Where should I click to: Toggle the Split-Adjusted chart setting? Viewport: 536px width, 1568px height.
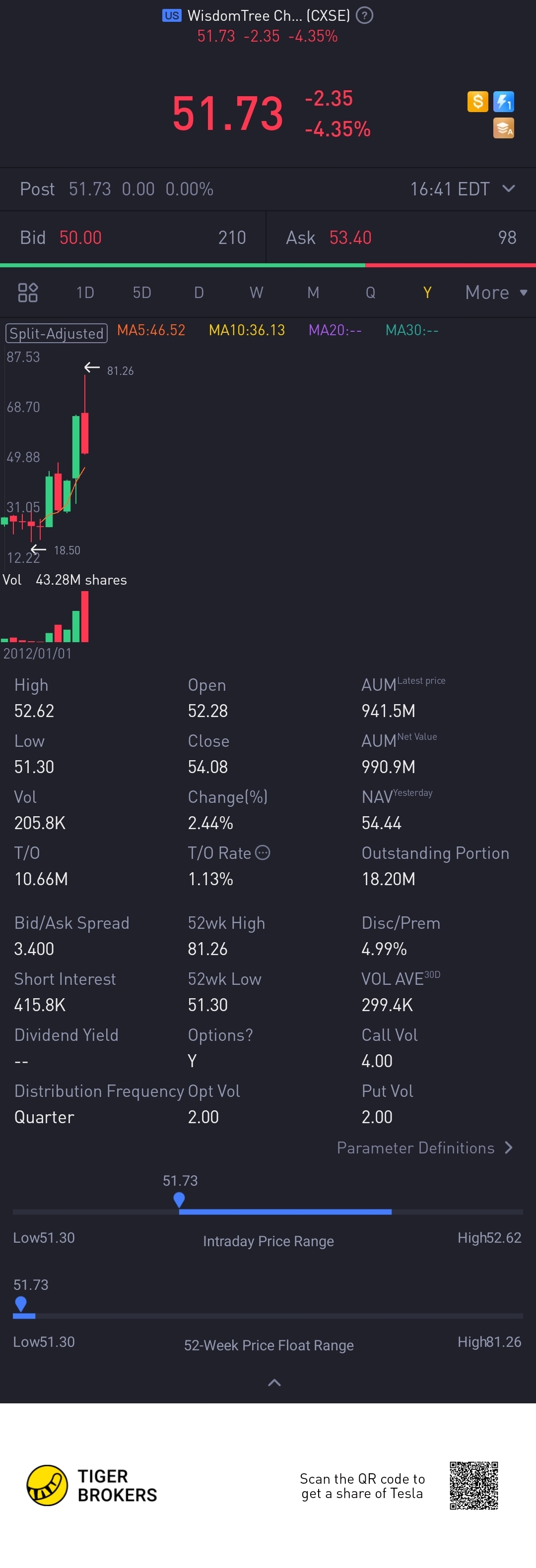pyautogui.click(x=57, y=333)
